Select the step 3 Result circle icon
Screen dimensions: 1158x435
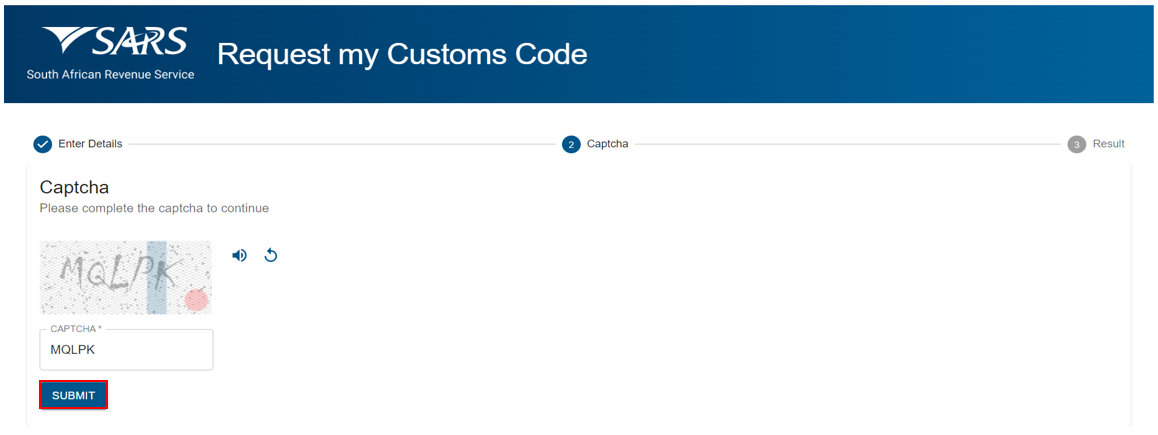pyautogui.click(x=1077, y=144)
